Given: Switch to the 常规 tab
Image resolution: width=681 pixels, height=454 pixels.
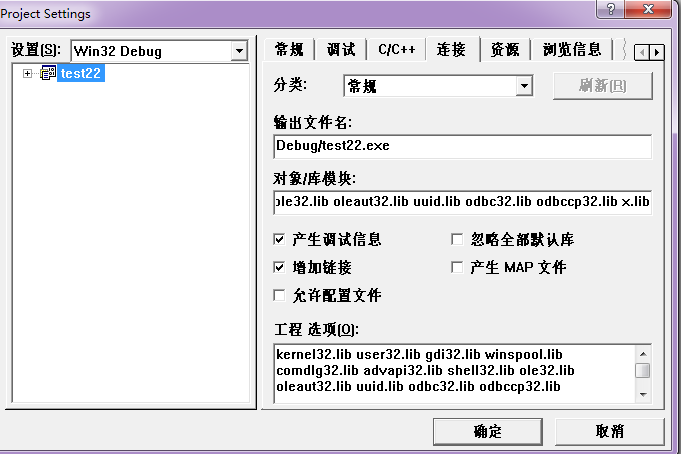Looking at the screenshot, I should click(x=289, y=50).
